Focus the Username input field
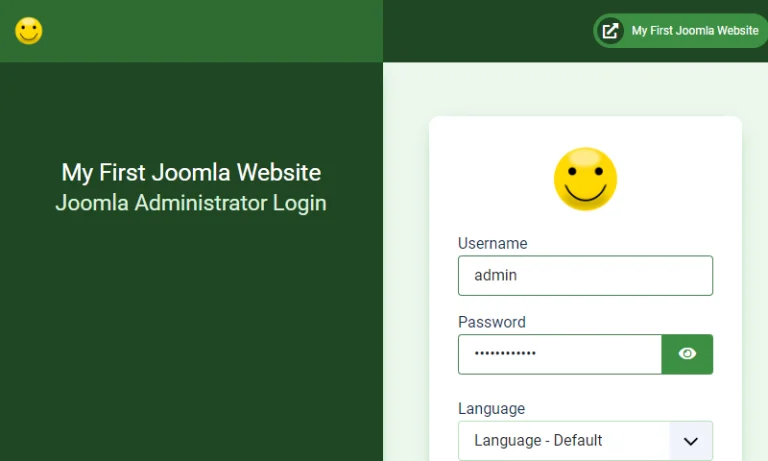The image size is (768, 461). (x=585, y=275)
